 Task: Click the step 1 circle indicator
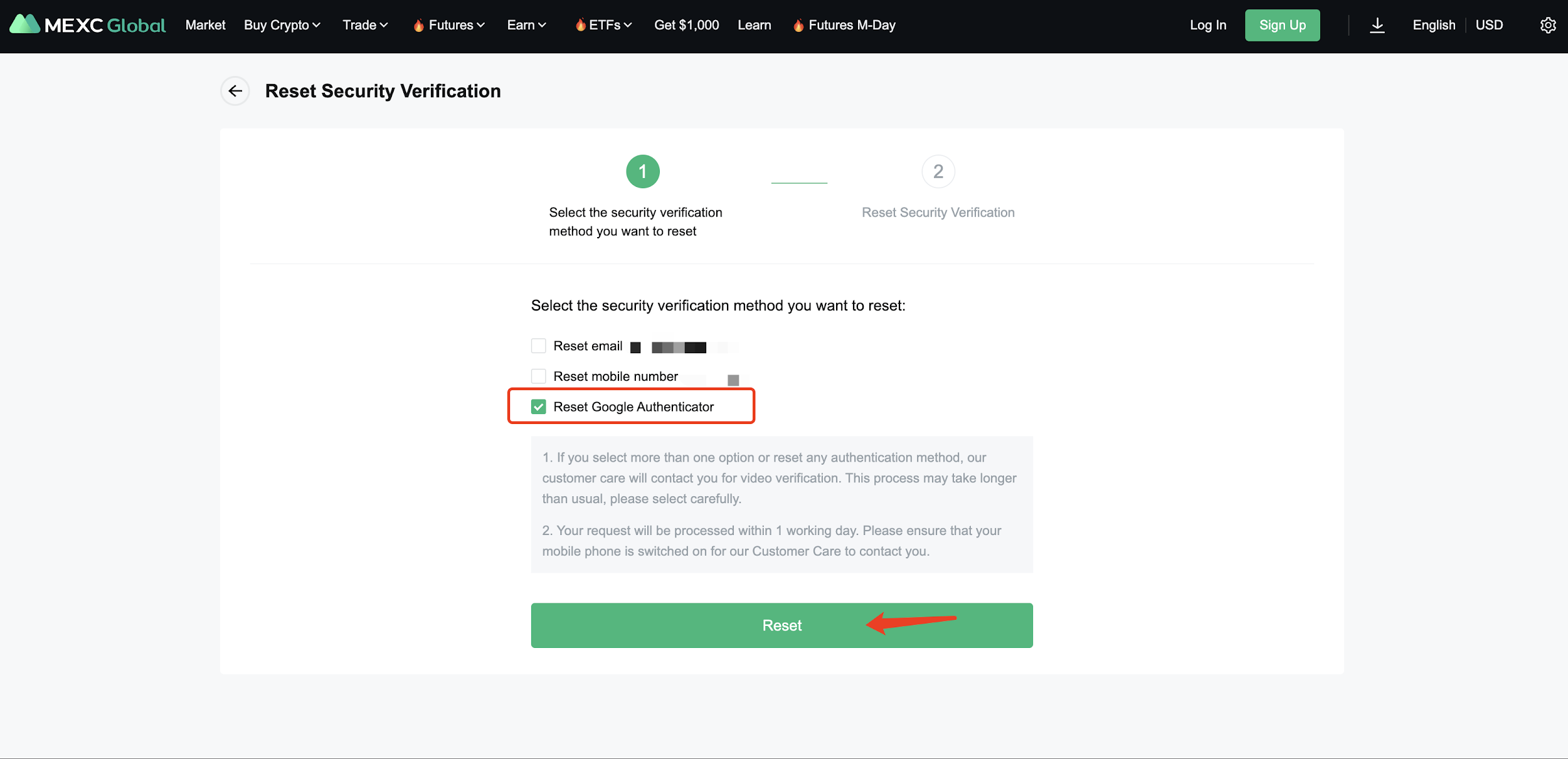click(642, 171)
